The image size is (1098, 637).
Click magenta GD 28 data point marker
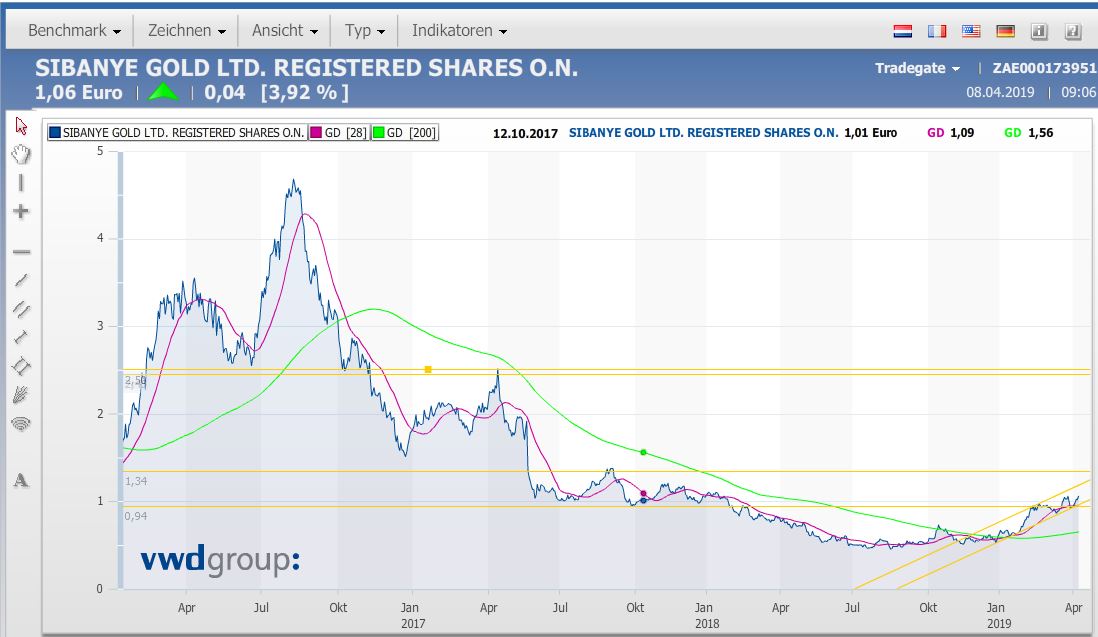pyautogui.click(x=644, y=494)
